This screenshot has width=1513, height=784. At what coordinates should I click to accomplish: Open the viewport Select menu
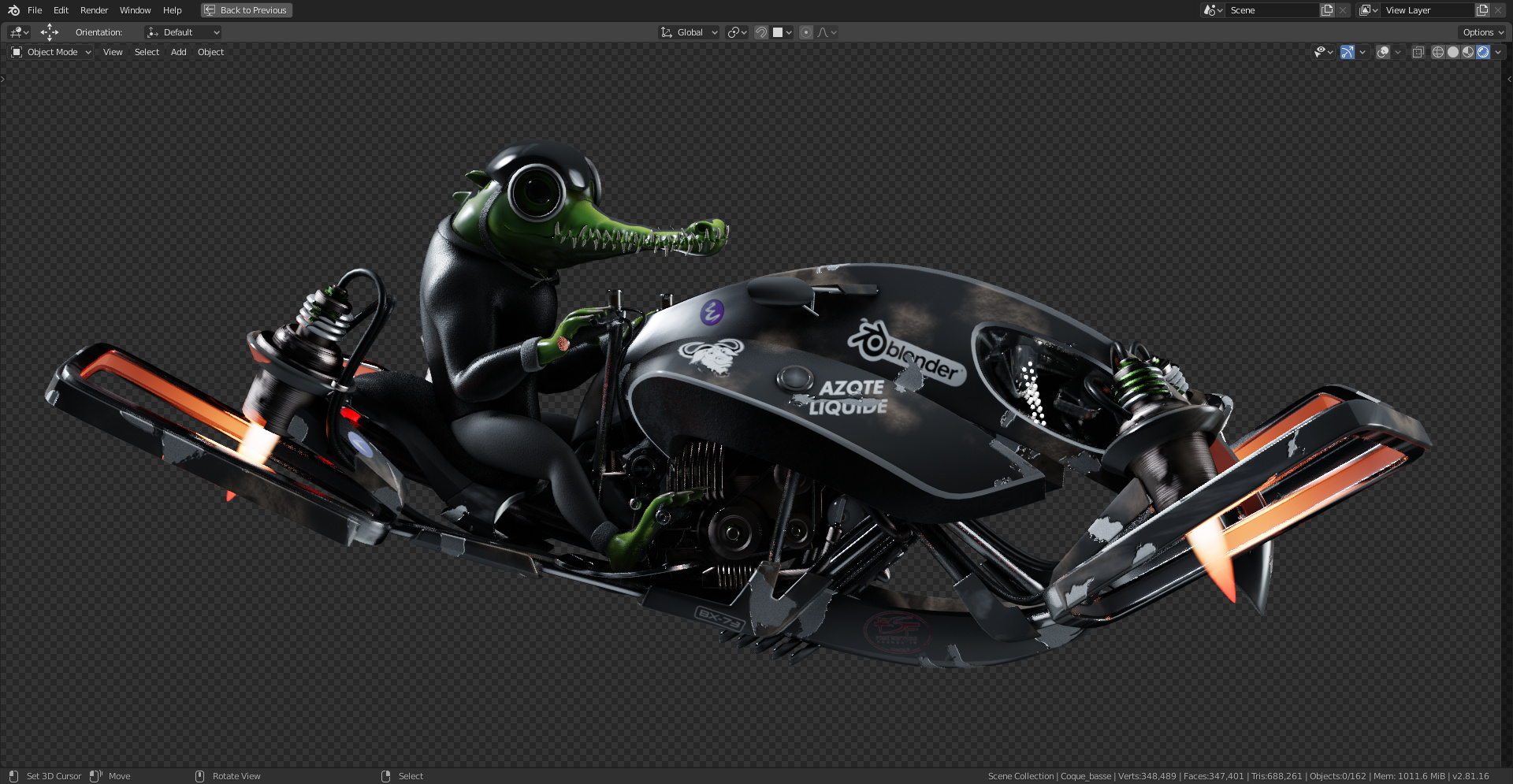147,52
